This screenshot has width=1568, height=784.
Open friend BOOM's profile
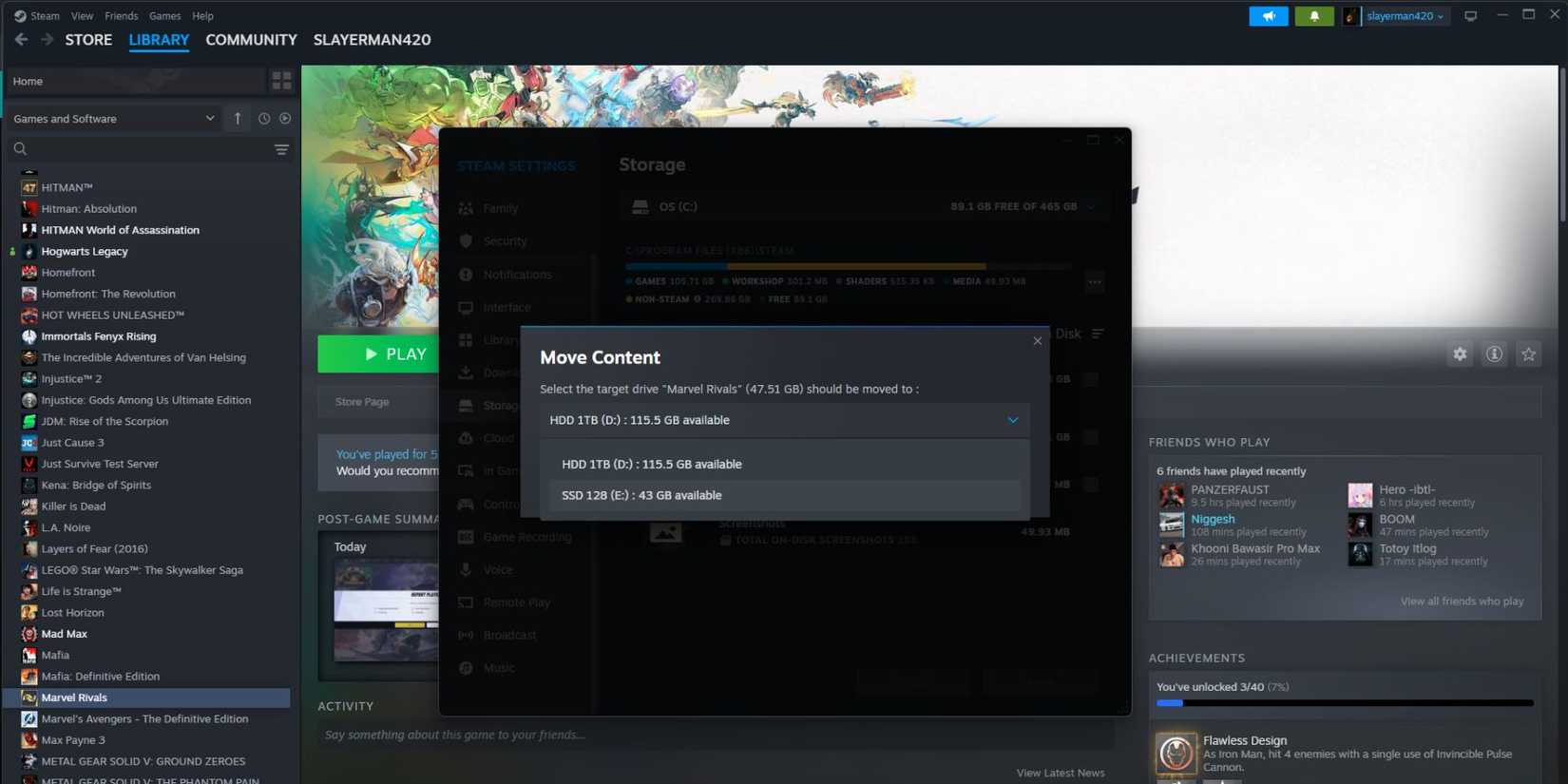coord(1397,519)
